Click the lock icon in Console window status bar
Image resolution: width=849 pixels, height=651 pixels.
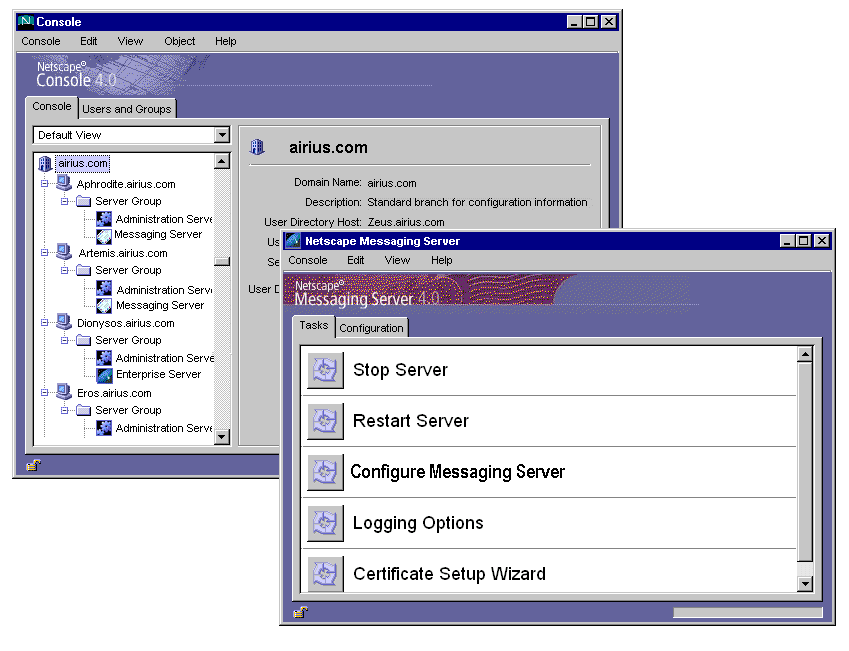[x=34, y=465]
